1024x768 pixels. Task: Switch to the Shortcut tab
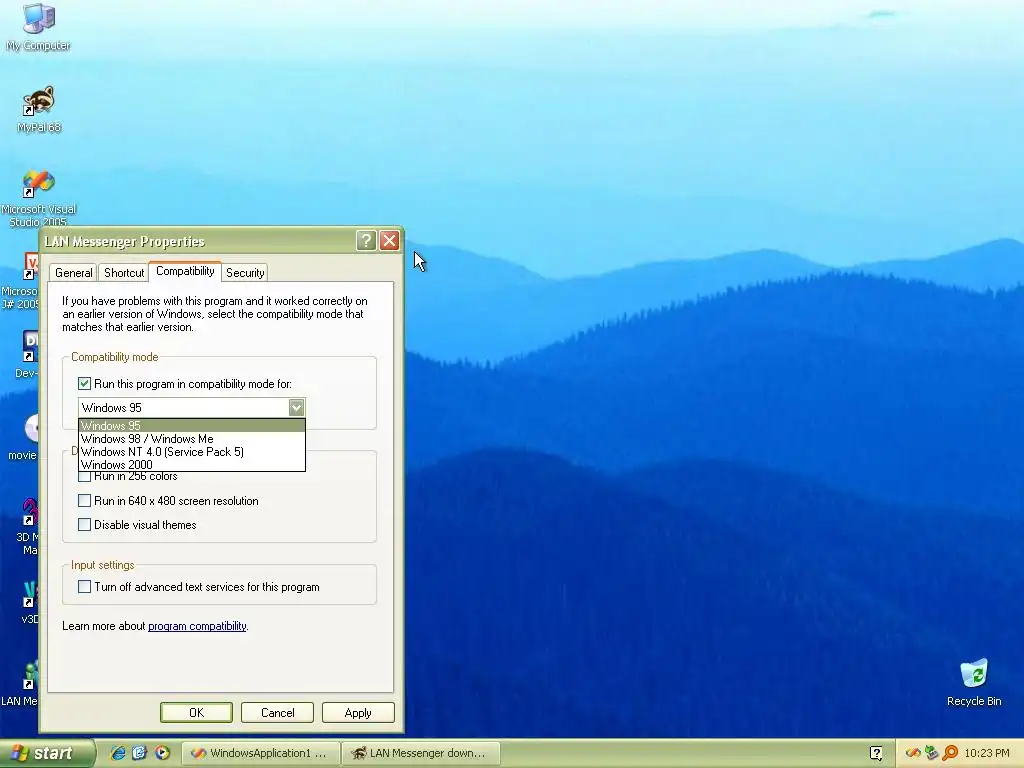click(123, 273)
